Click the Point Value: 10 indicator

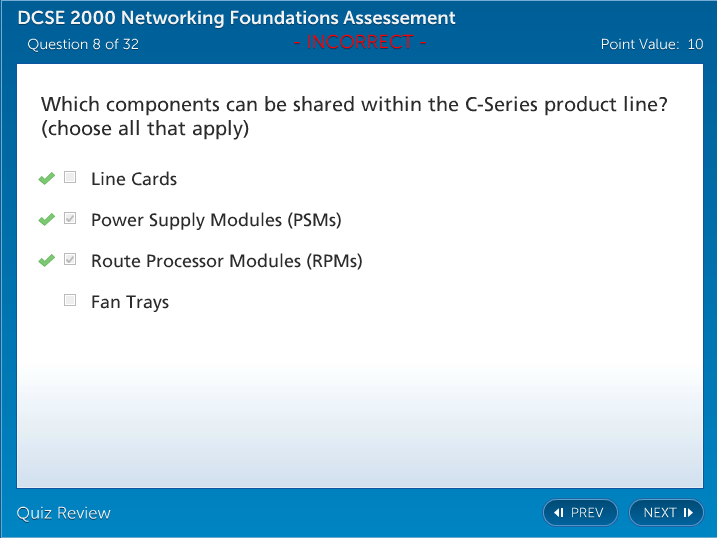(x=651, y=44)
